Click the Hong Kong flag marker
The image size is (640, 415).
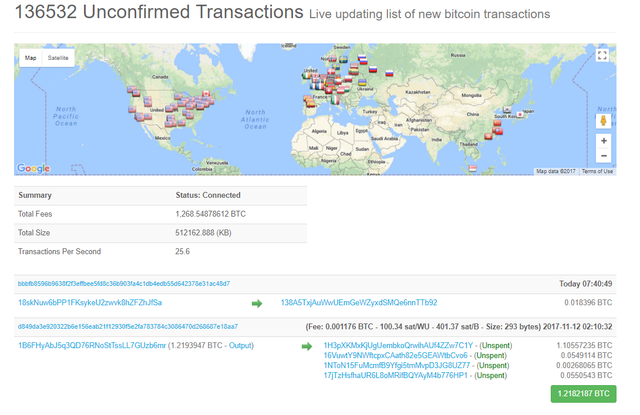coord(489,136)
